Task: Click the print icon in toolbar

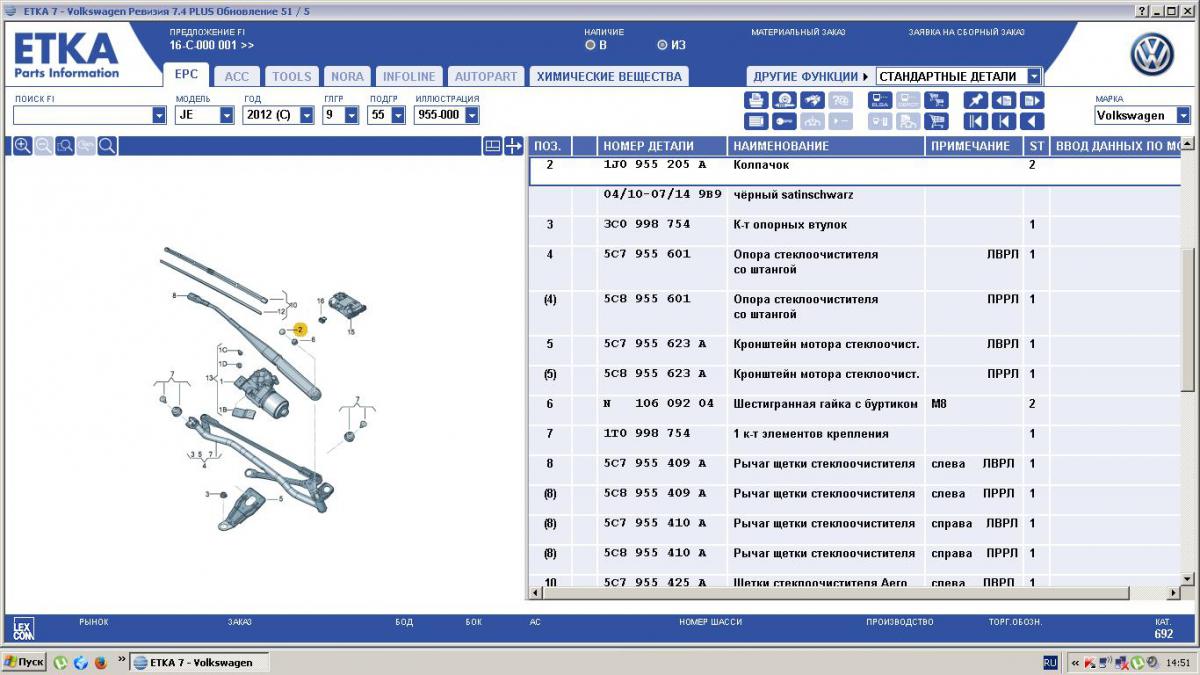Action: 757,100
